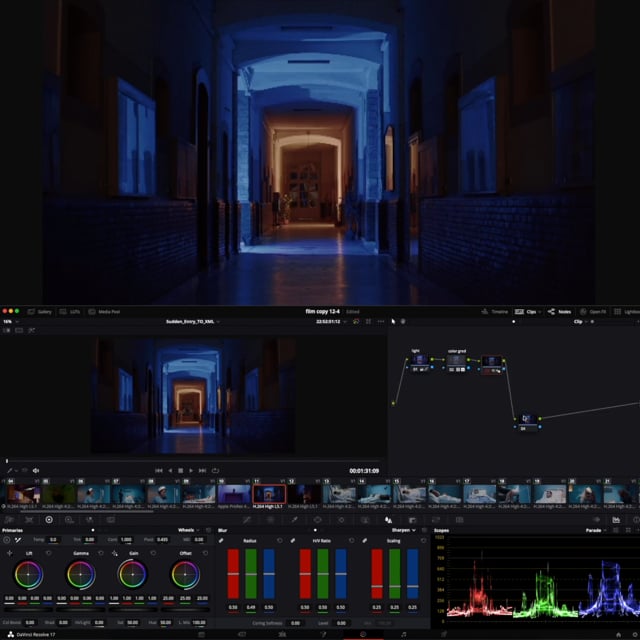Open the viewer timecode dropdown
Image resolution: width=640 pixels, height=640 pixels.
point(331,322)
